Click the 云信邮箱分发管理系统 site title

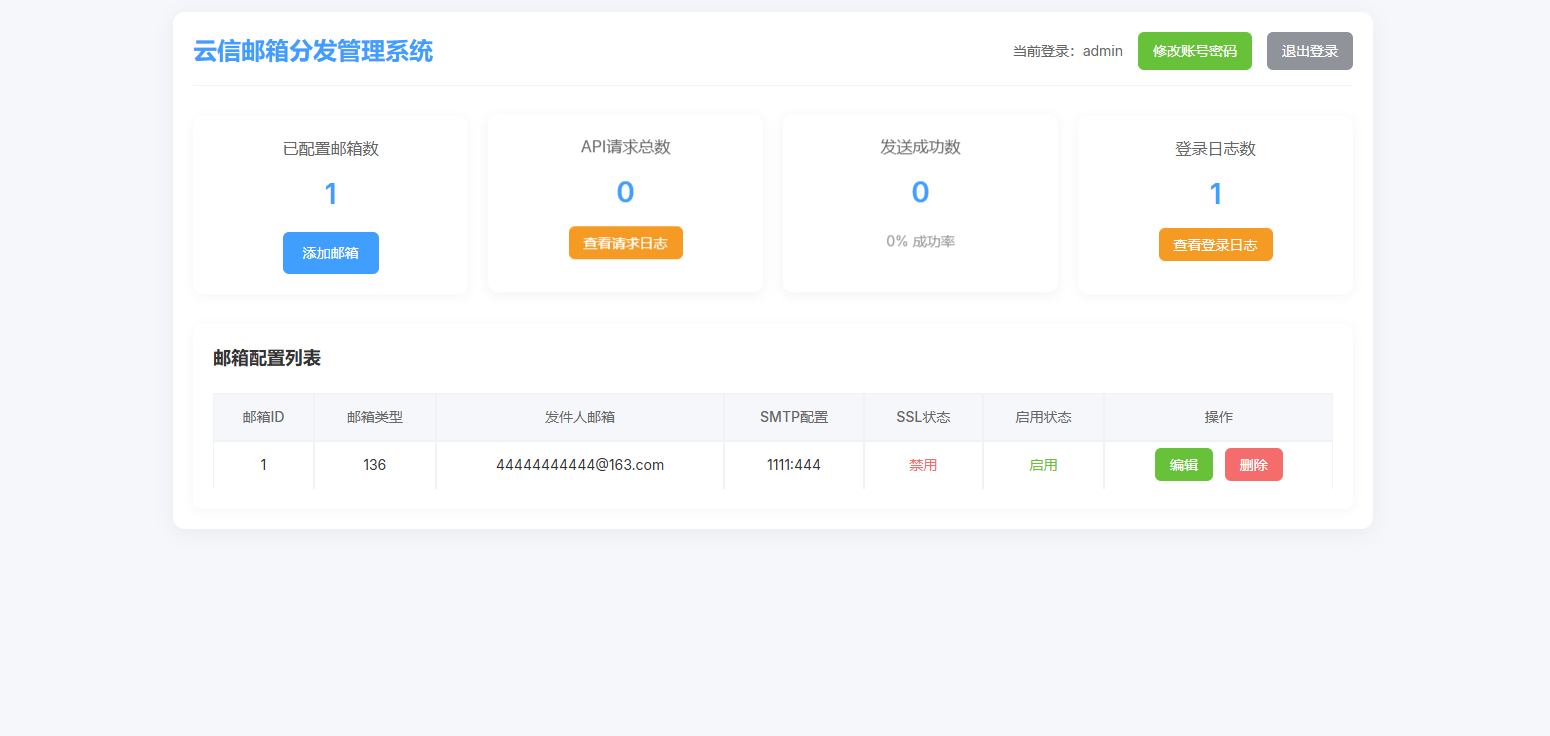313,51
